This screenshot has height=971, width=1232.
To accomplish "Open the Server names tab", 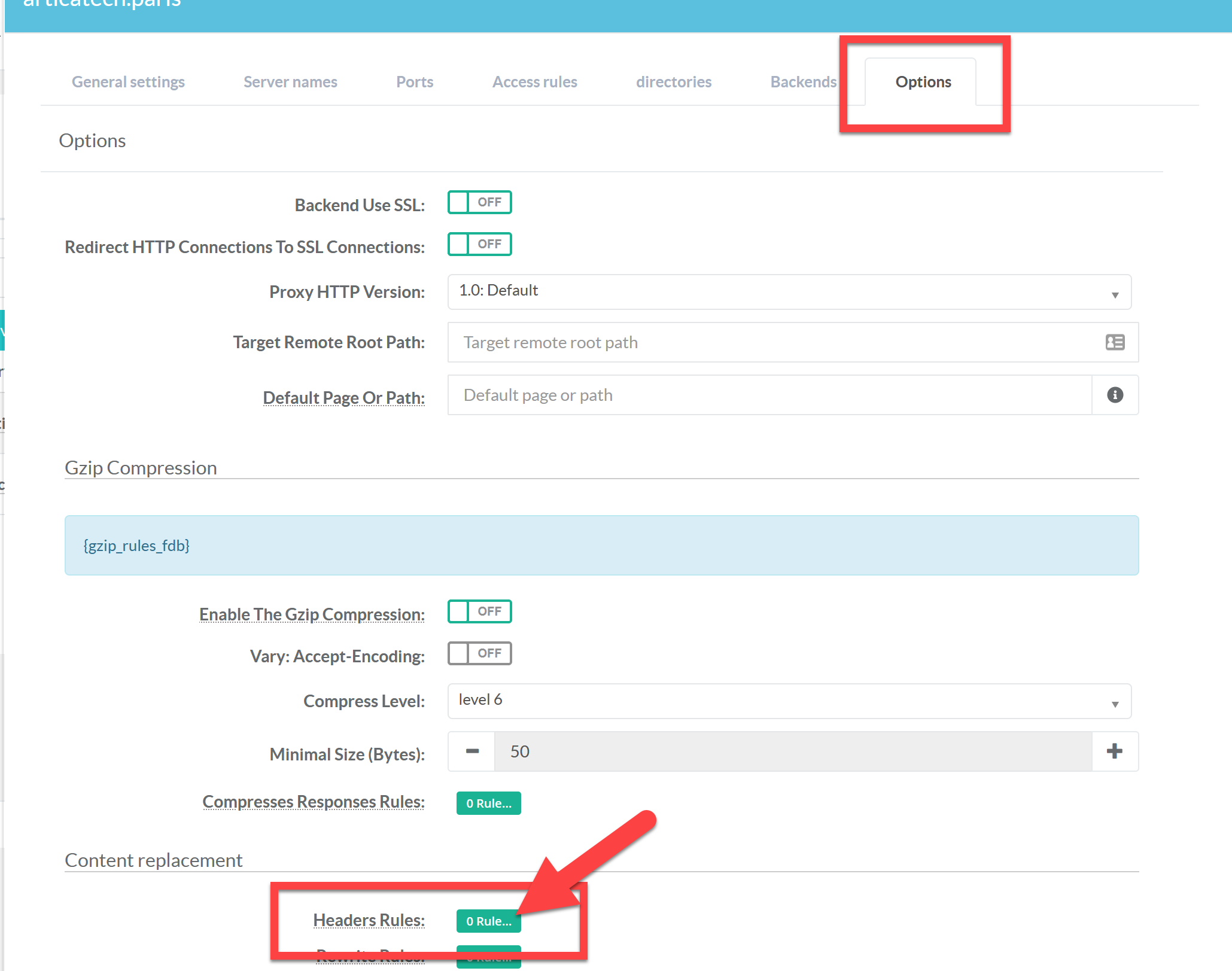I will (290, 82).
